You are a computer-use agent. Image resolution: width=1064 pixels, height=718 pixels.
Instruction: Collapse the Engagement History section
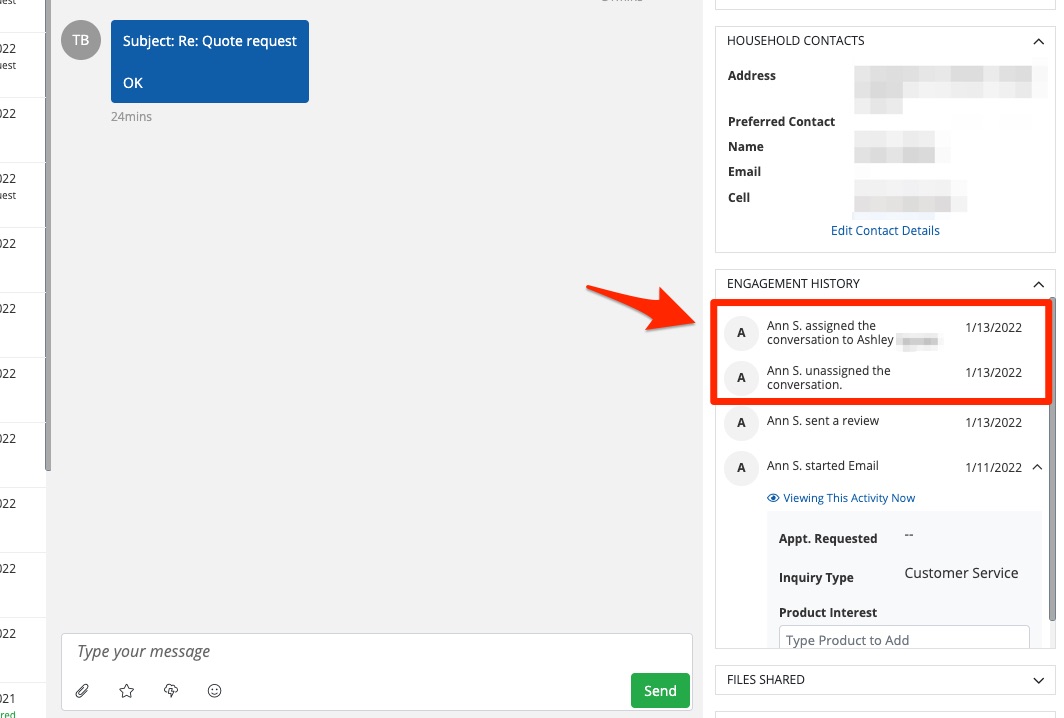1038,284
